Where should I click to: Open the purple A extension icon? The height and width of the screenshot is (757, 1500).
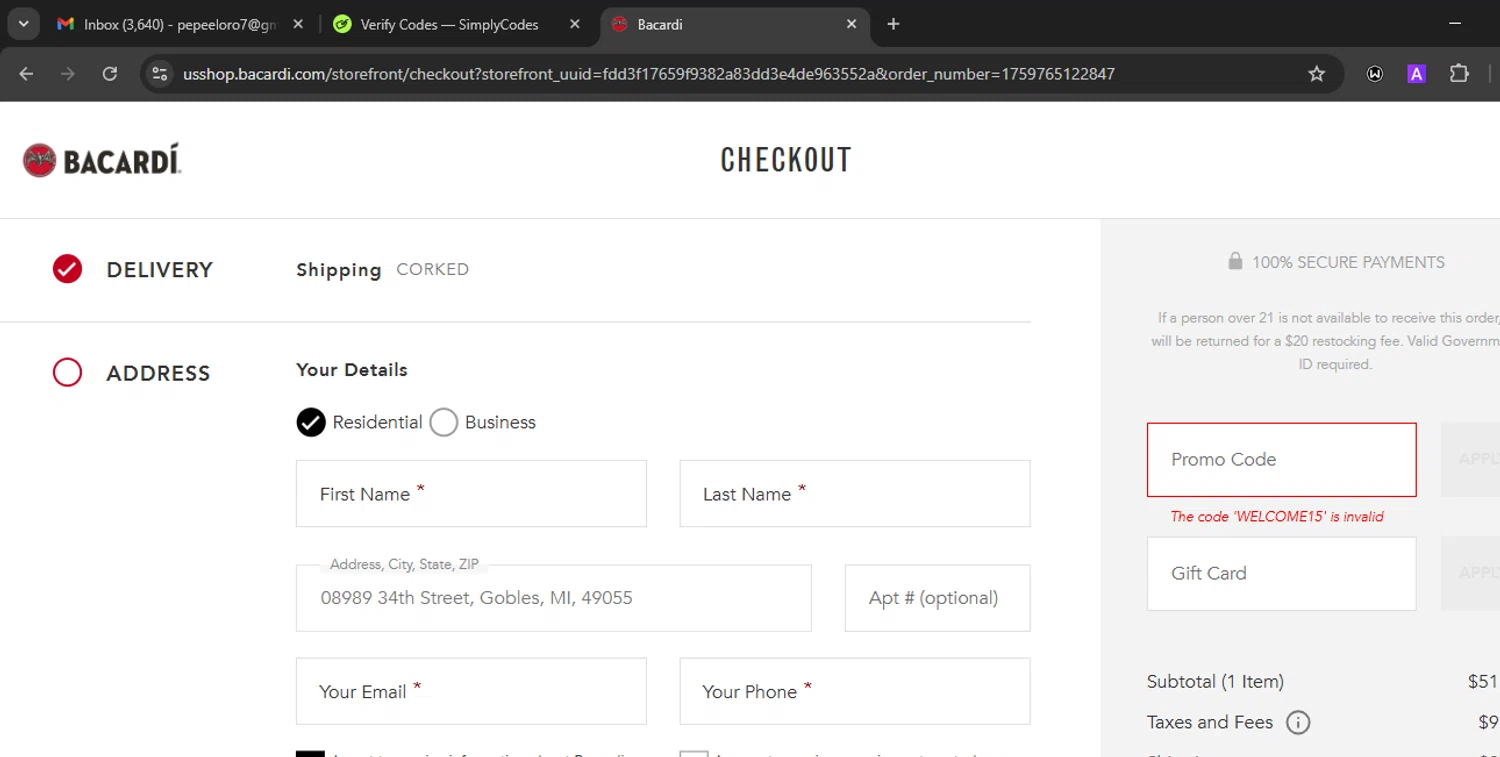[x=1416, y=74]
